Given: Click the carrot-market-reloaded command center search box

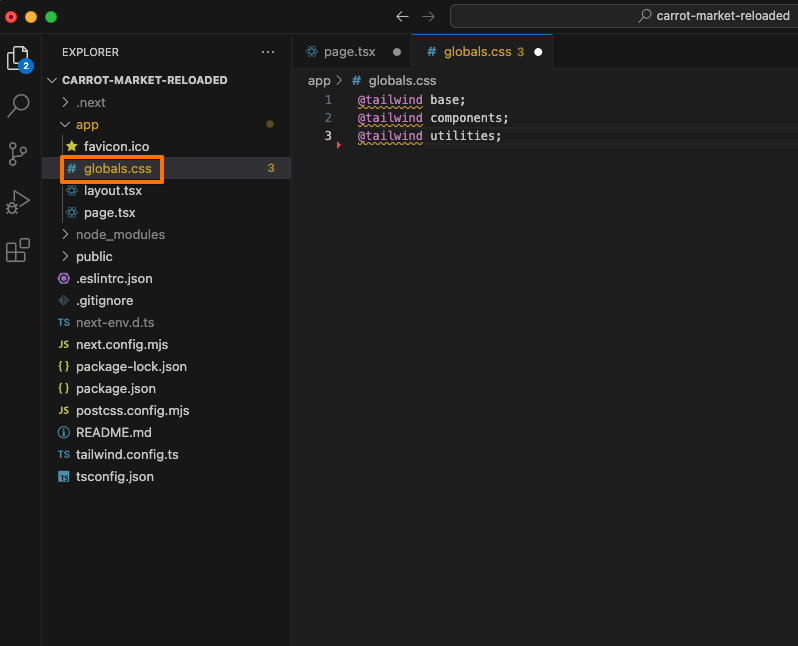Looking at the screenshot, I should coord(624,16).
